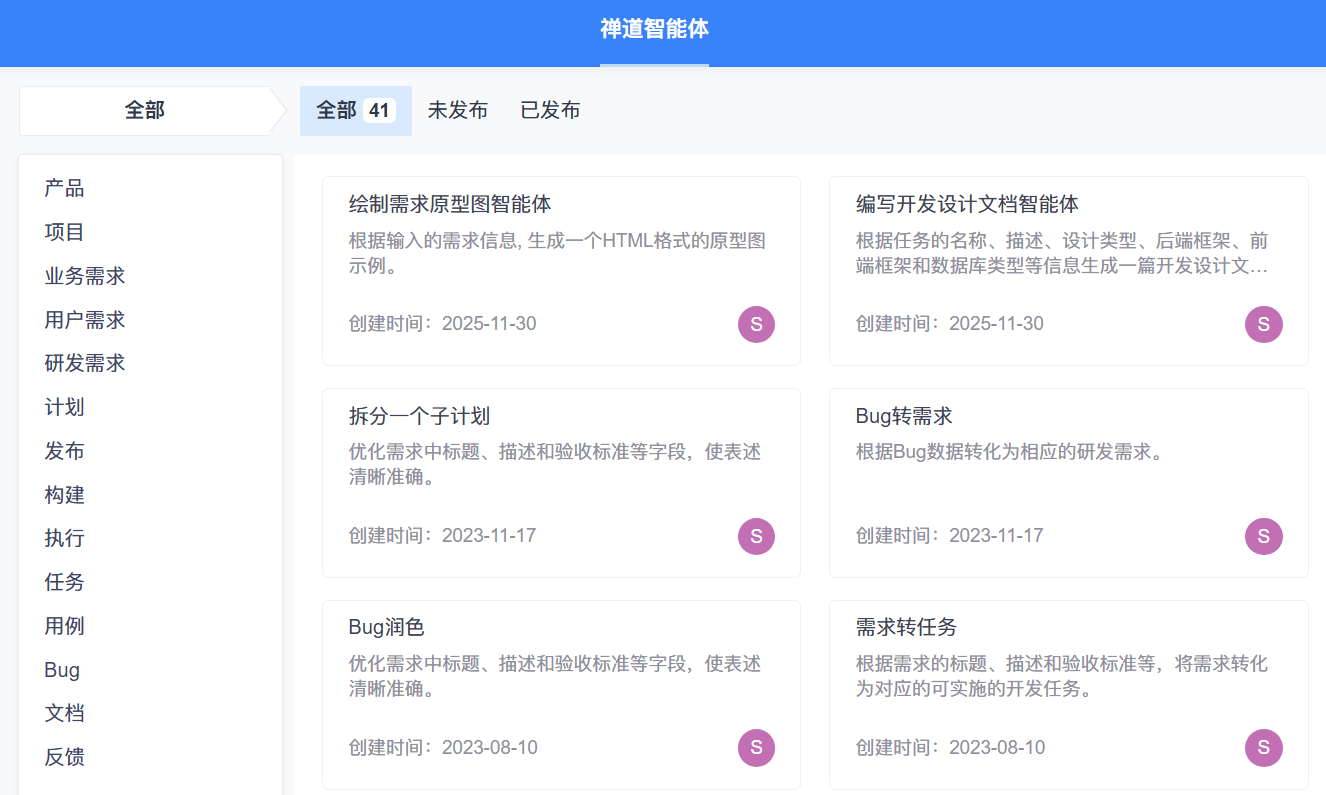Open the 拆分一个子计划 agent title
The image size is (1326, 795).
[419, 416]
